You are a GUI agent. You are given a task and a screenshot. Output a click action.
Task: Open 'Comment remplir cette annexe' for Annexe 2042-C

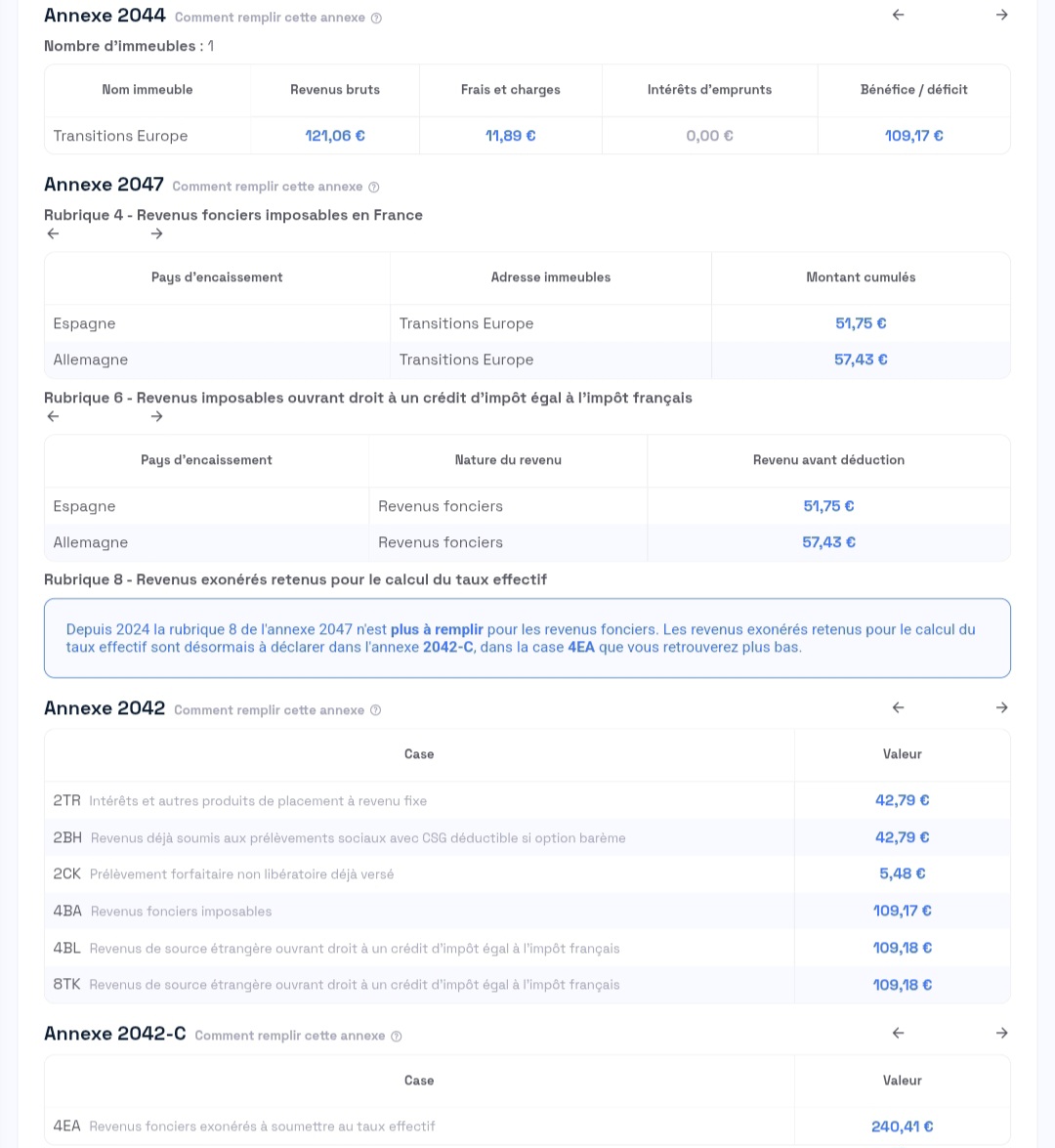pos(290,1036)
